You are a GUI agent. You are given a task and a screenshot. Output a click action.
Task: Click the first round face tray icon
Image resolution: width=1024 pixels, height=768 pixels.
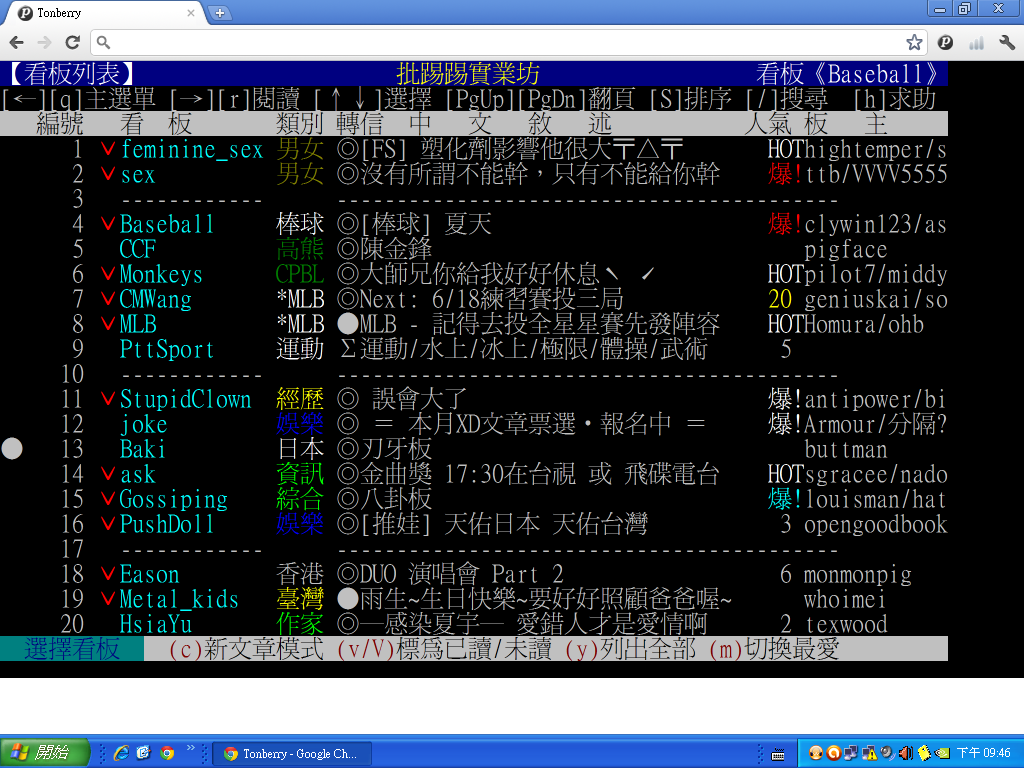point(815,754)
